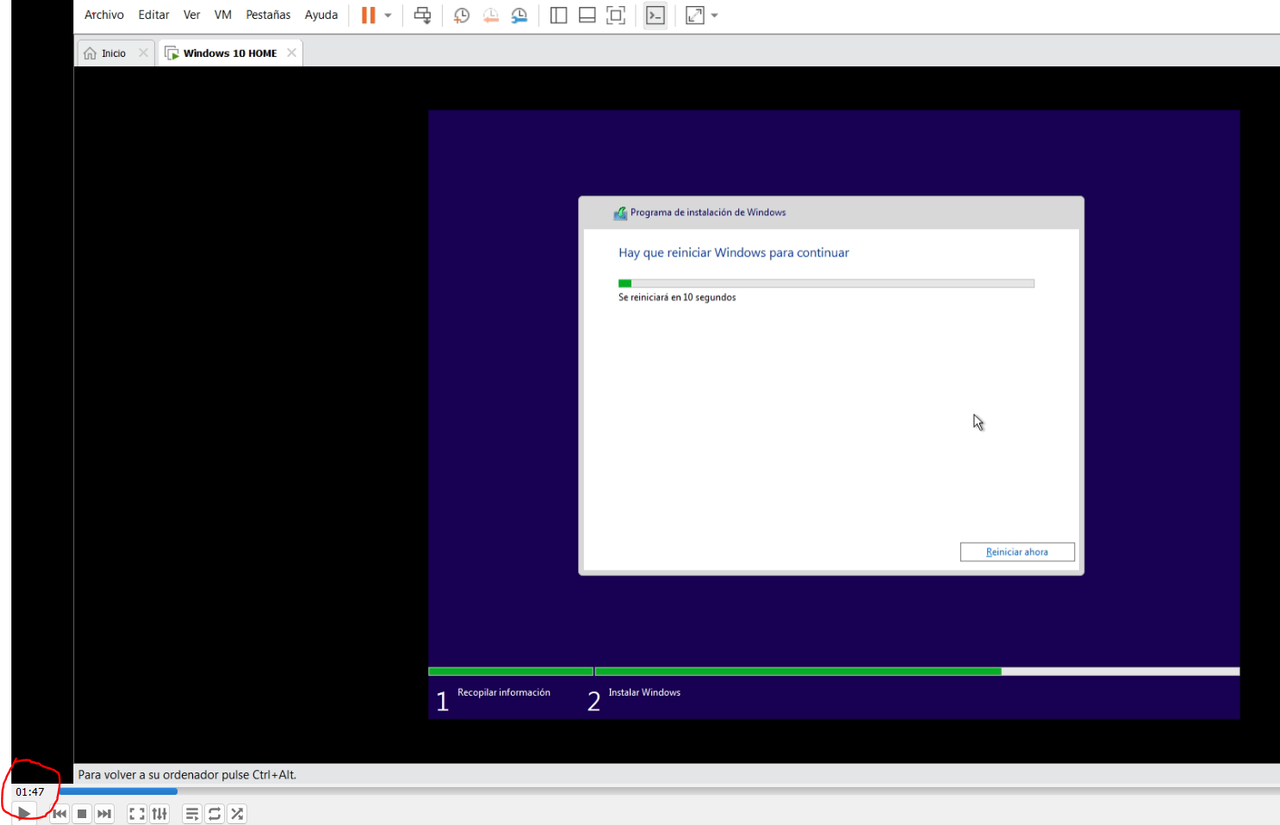Expand the stretch display dropdown arrow
The height and width of the screenshot is (825, 1280).
point(714,16)
